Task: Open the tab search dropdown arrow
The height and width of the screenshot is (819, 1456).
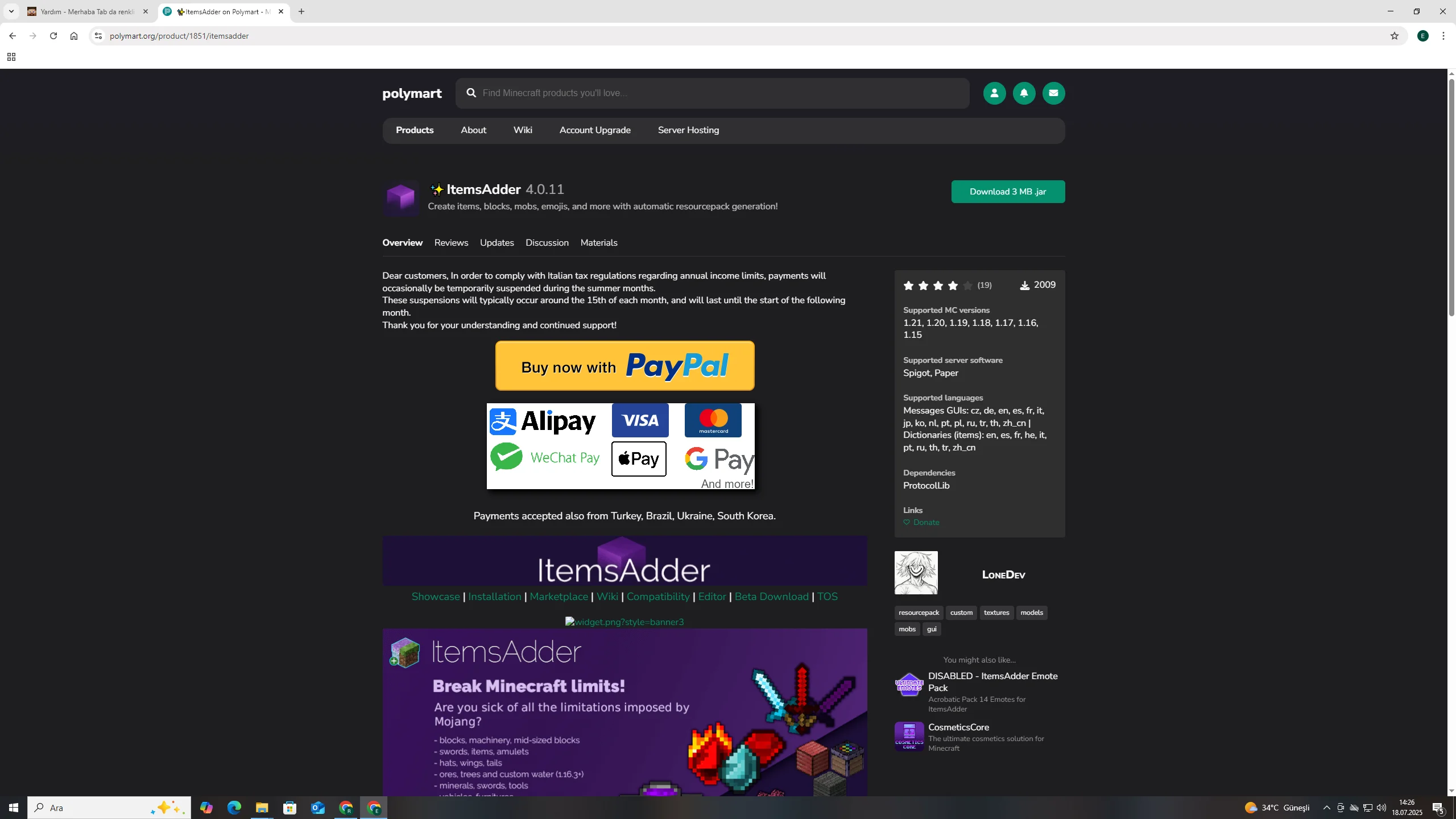Action: 11,11
